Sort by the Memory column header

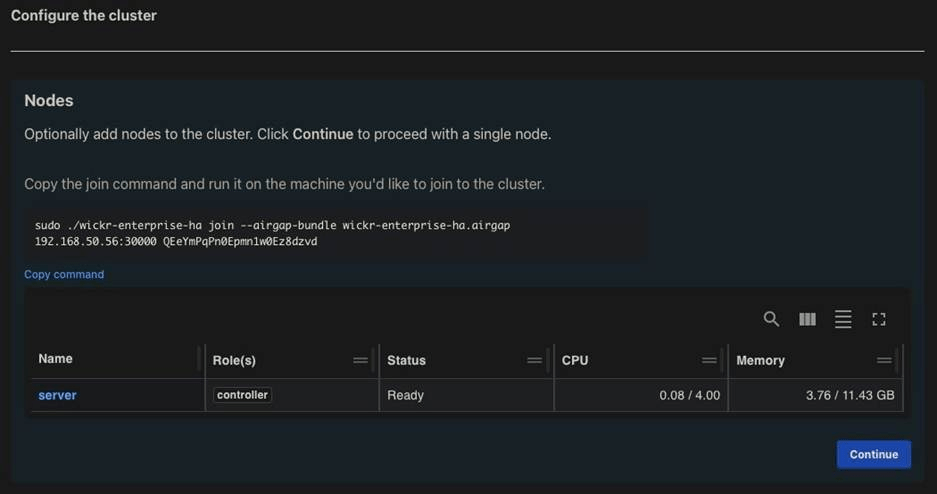(760, 360)
